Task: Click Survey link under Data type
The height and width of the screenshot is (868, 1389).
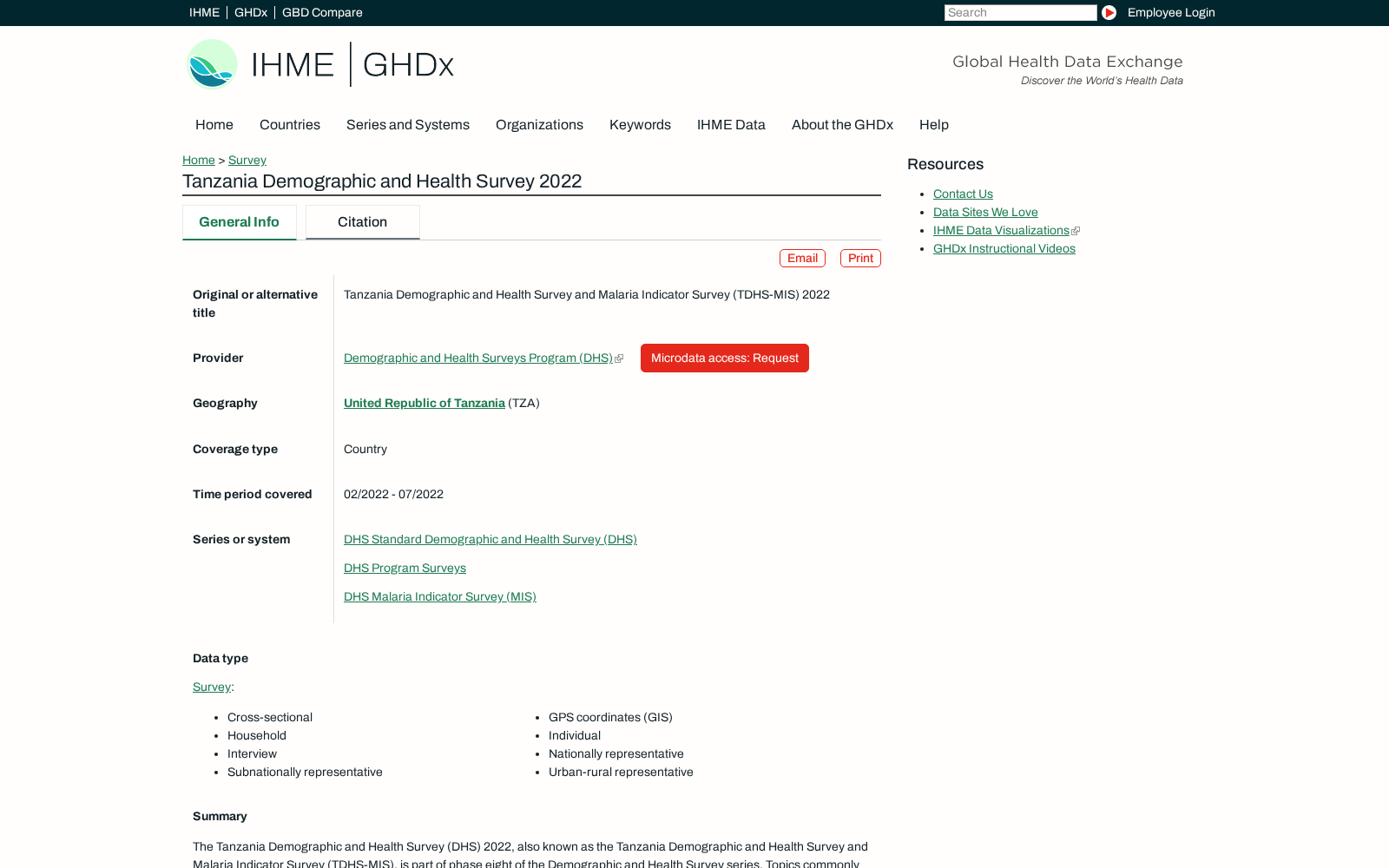Action: (212, 687)
